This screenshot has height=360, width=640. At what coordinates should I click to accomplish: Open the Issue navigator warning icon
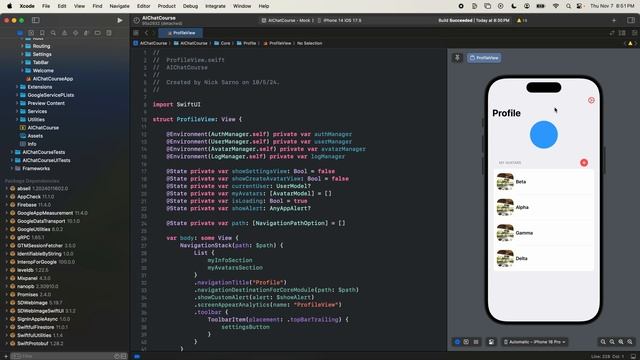(64, 33)
